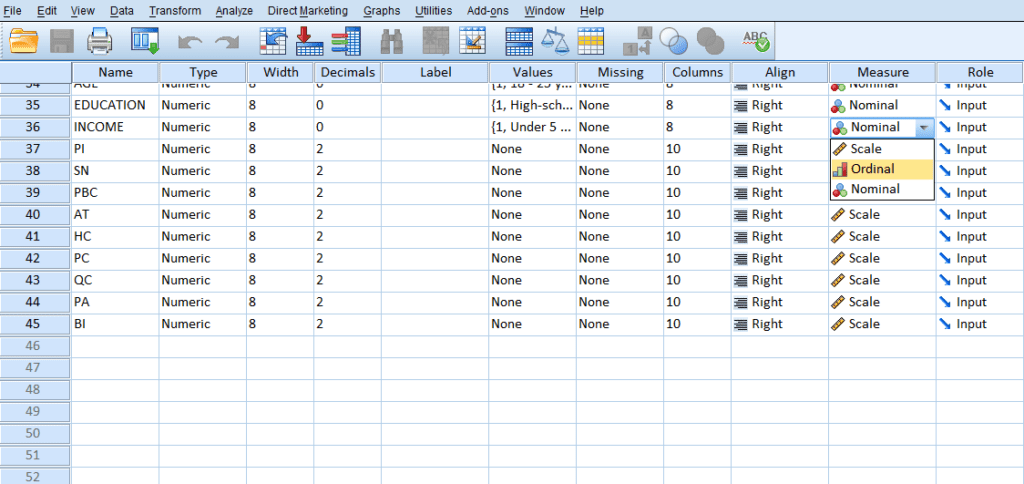The image size is (1024, 484).
Task: Click the Measure column header
Action: 882,72
